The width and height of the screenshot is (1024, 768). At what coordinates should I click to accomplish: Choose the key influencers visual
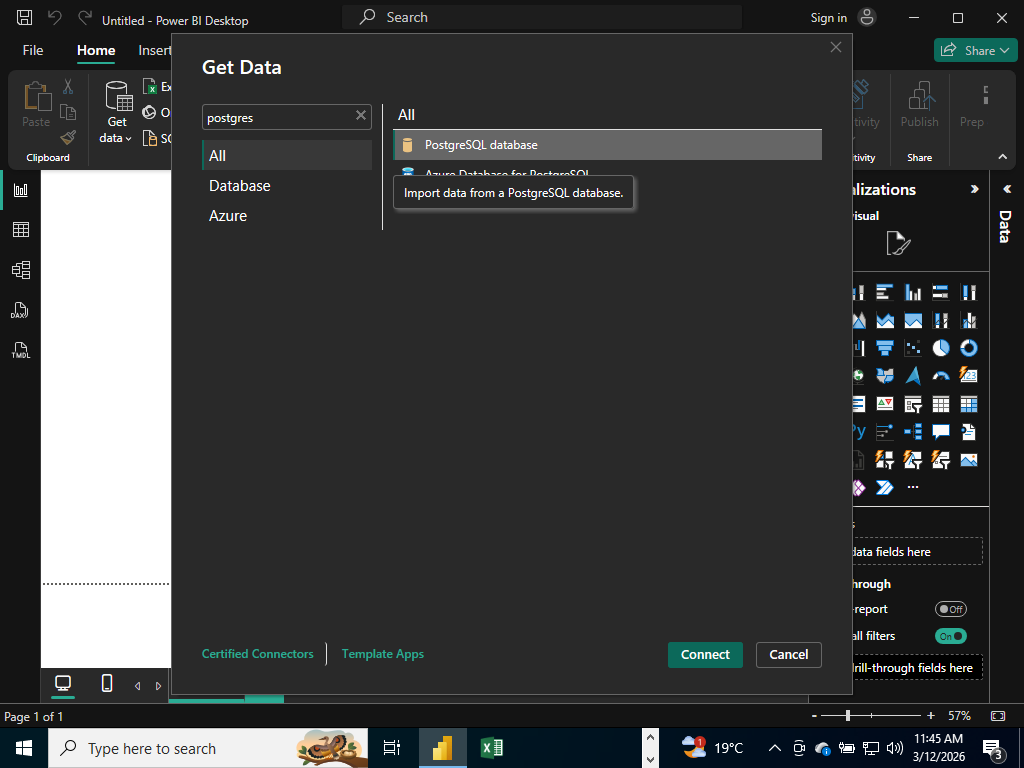(885, 432)
